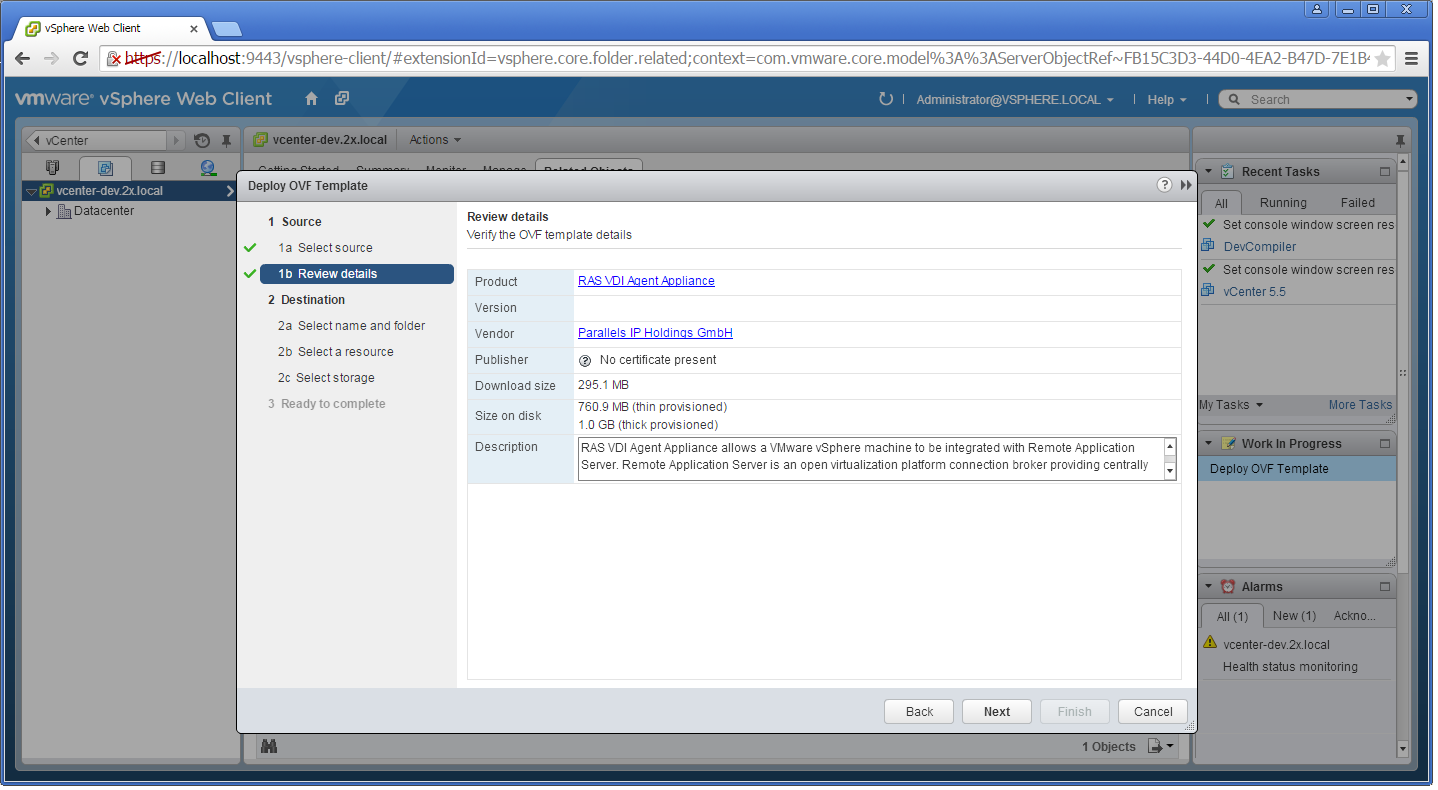This screenshot has width=1438, height=790.
Task: Collapse the Recent Tasks panel
Action: point(1208,172)
